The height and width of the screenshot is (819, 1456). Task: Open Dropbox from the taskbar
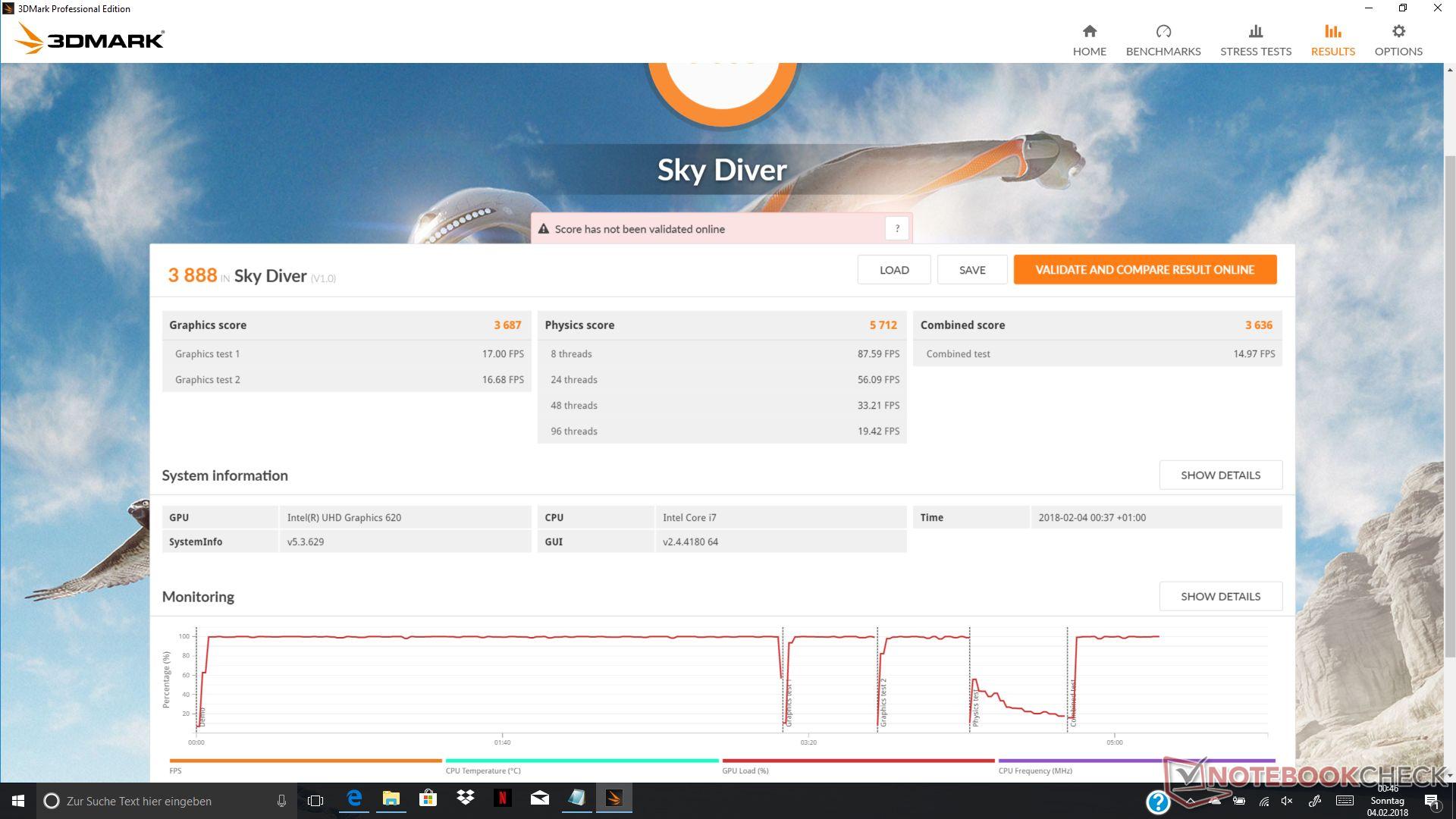tap(466, 799)
